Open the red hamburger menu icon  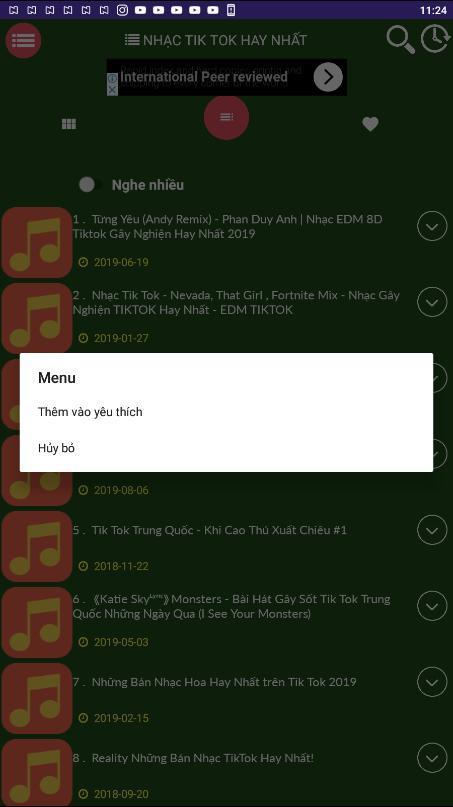[x=23, y=40]
